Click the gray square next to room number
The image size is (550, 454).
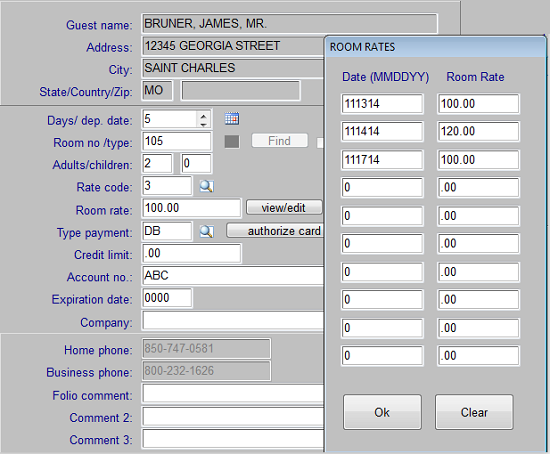pyautogui.click(x=232, y=142)
